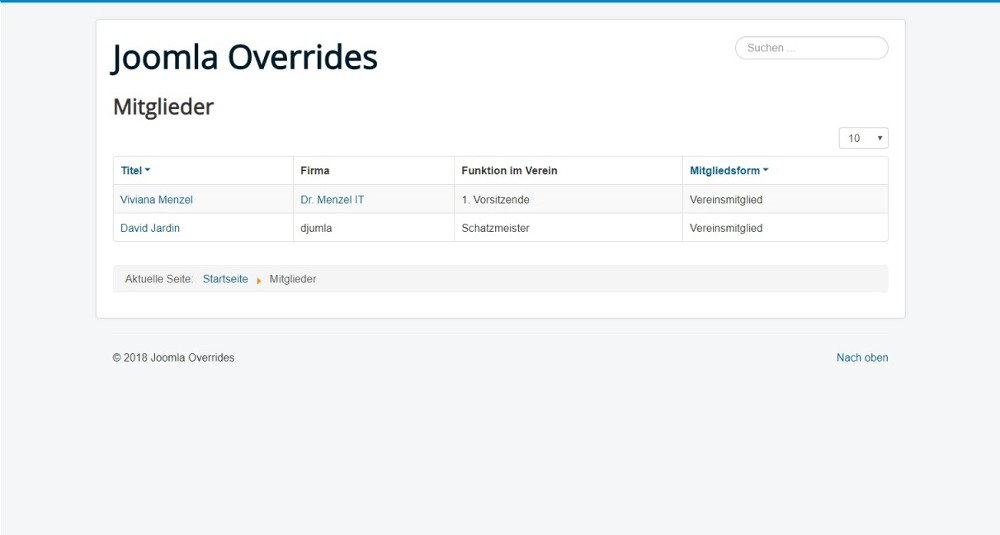This screenshot has width=1000, height=535.
Task: Click the Funktion im Verein column header
Action: [510, 170]
